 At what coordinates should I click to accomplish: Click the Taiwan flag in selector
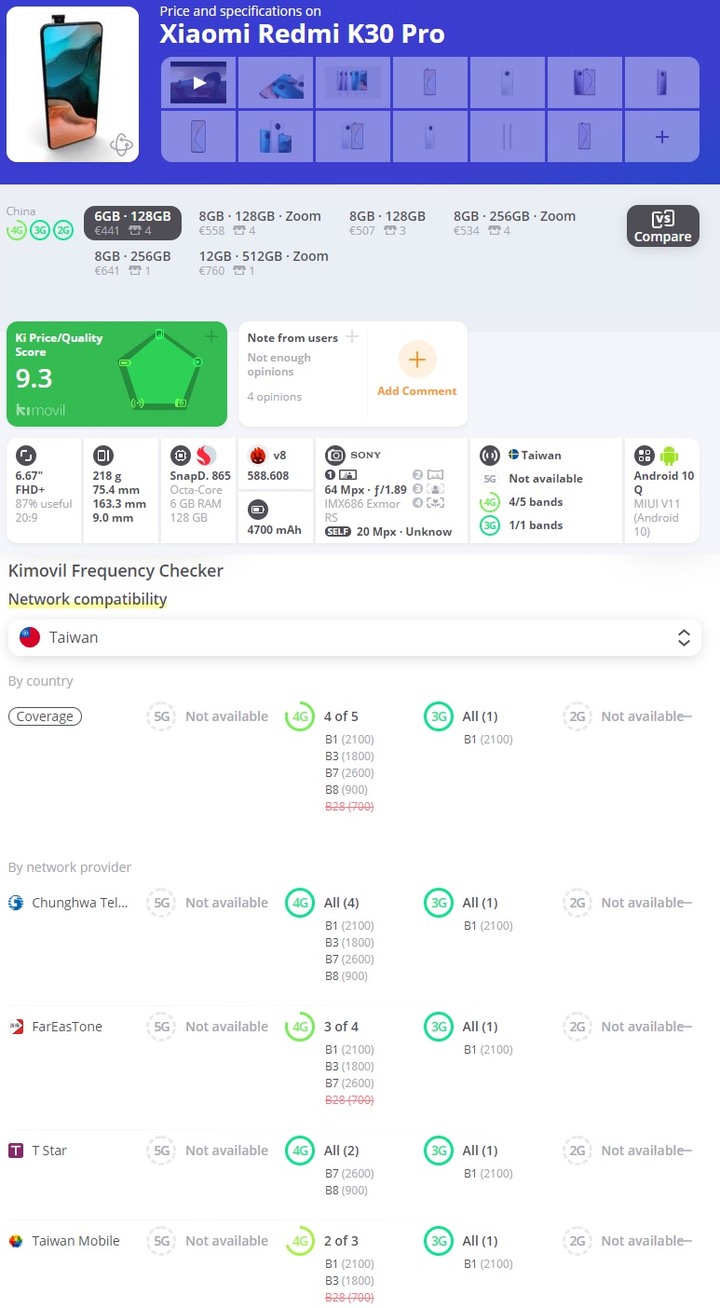click(x=30, y=637)
